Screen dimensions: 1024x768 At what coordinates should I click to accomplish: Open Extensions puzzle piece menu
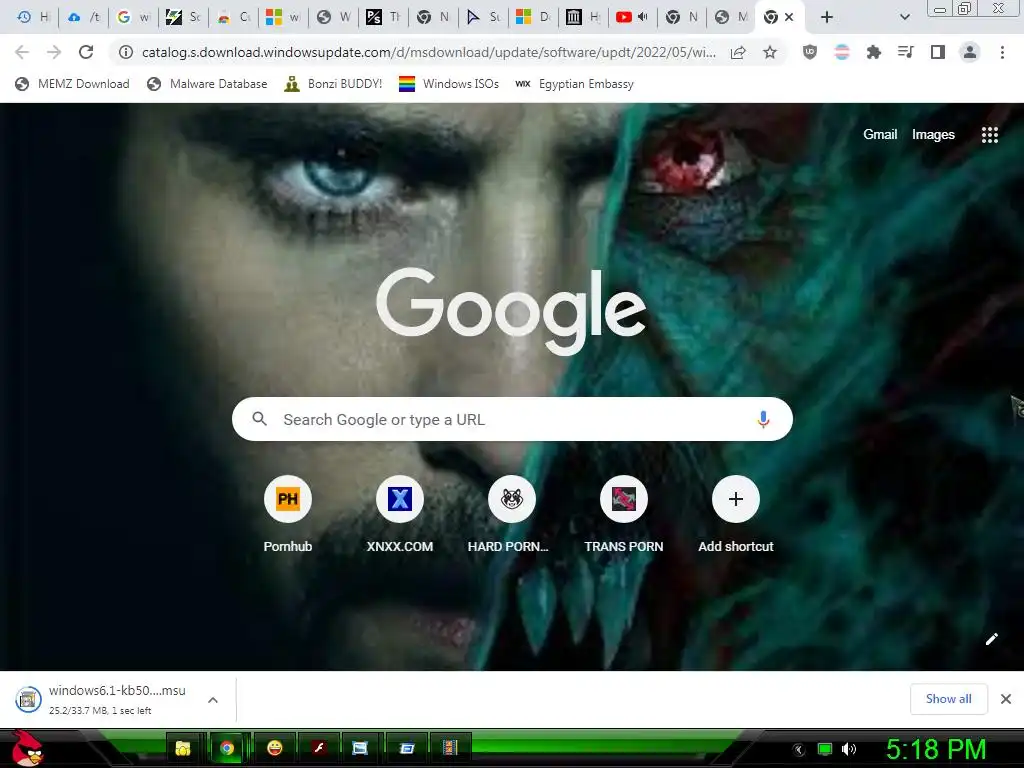click(x=874, y=52)
